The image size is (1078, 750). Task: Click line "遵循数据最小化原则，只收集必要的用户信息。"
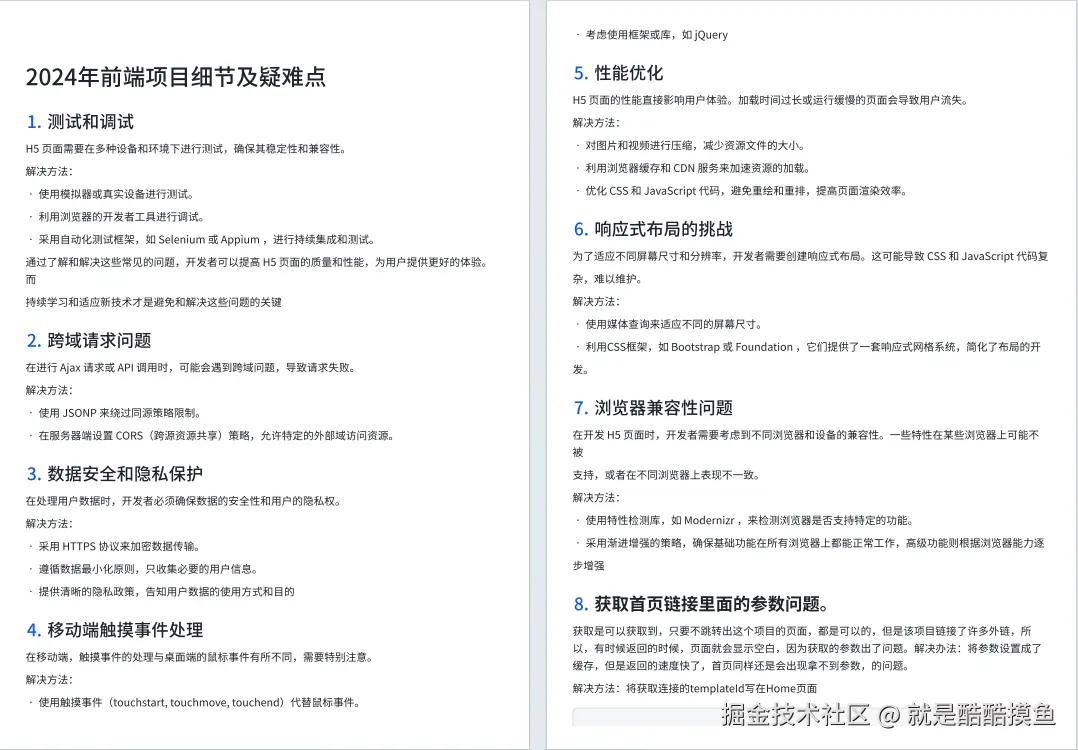coord(148,569)
